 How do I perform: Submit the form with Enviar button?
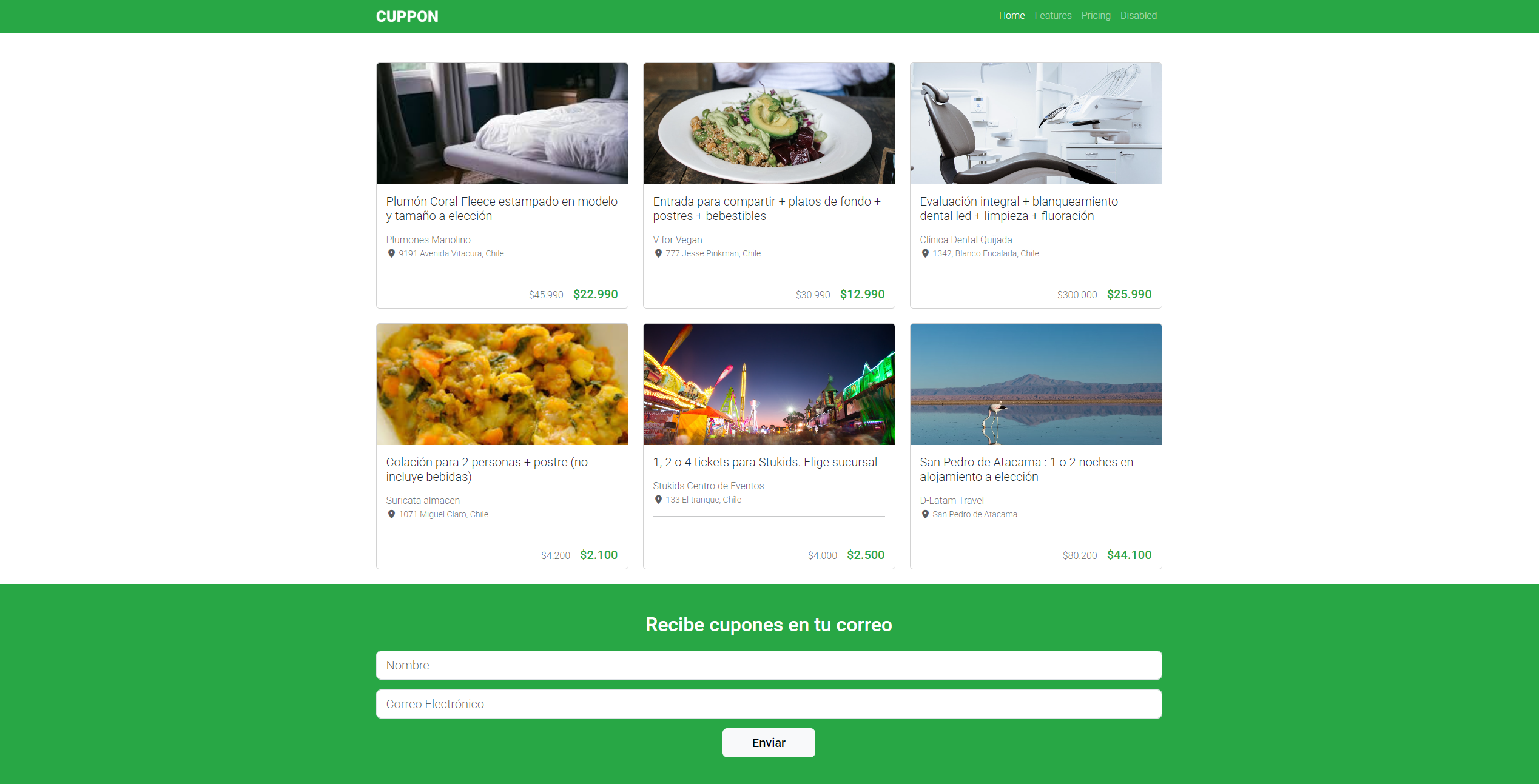point(769,743)
